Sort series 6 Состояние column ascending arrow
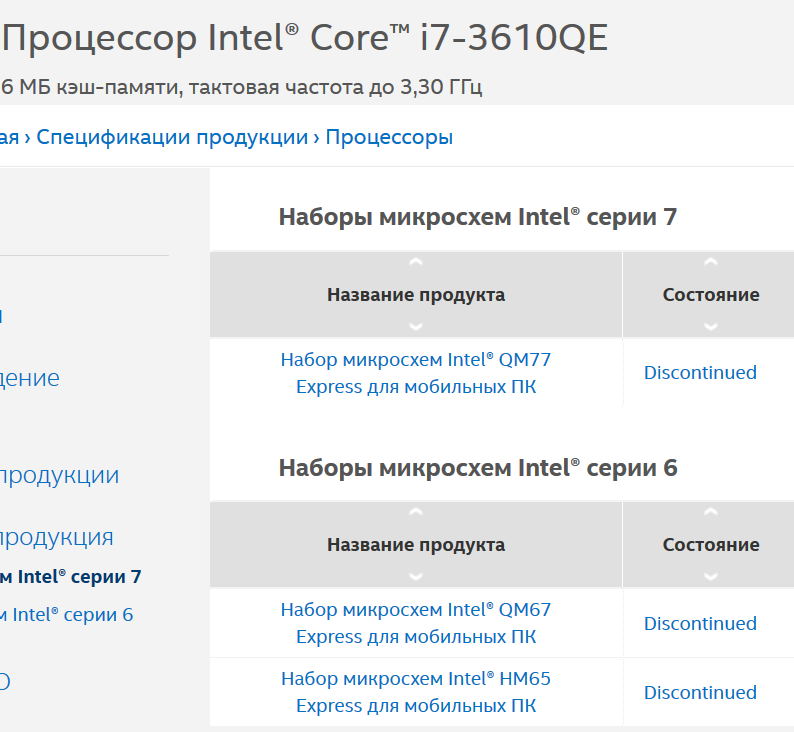794x732 pixels. click(x=710, y=513)
